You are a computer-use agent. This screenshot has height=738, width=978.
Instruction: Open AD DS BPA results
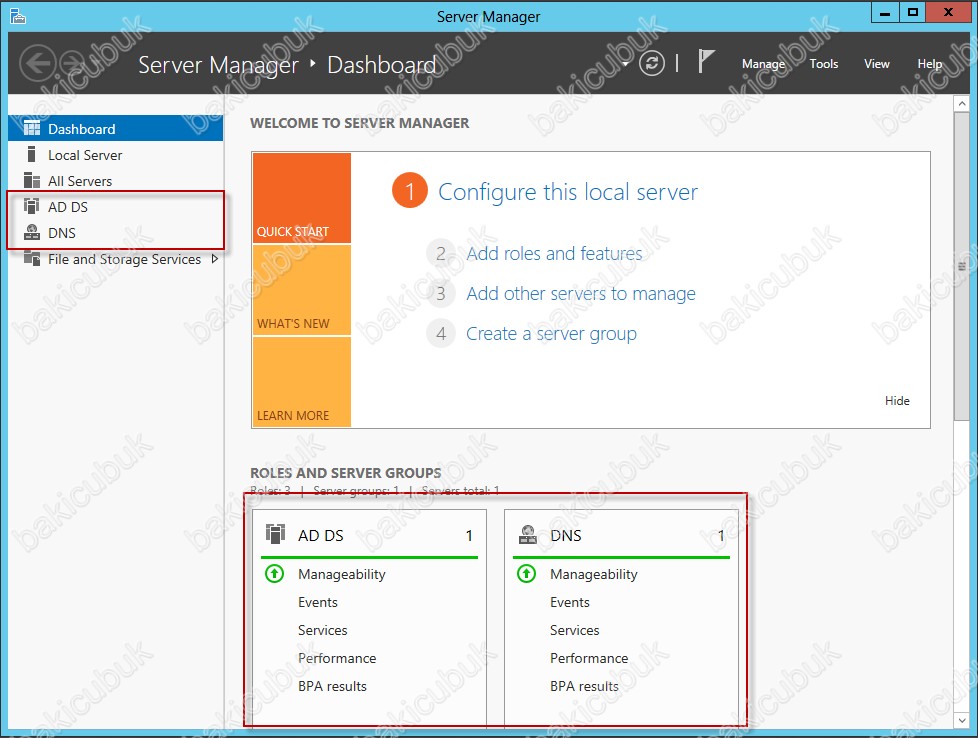(332, 686)
